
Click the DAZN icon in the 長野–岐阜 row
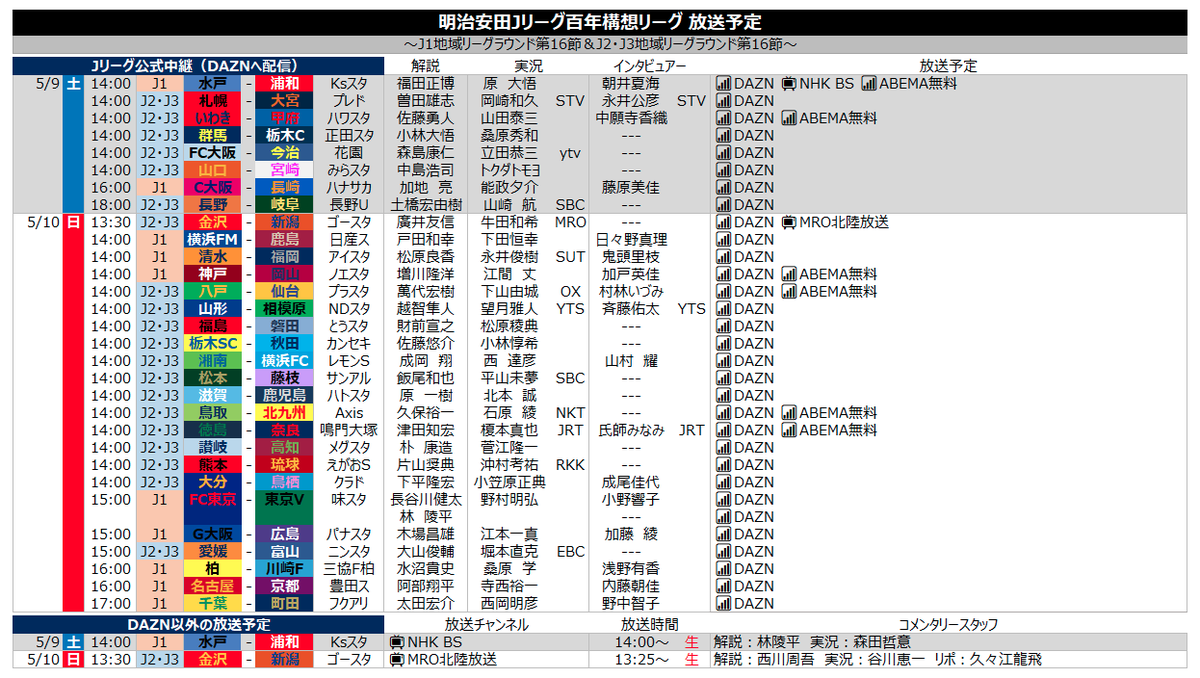(x=724, y=205)
